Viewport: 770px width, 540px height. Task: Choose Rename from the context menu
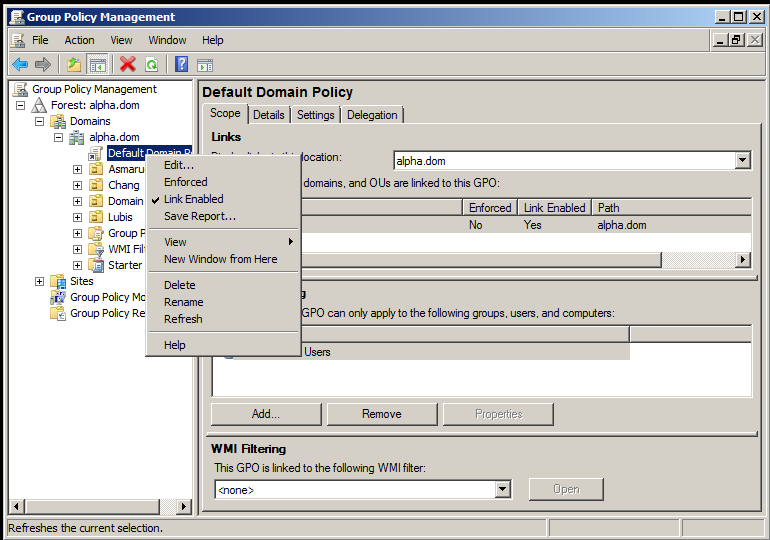(223, 302)
